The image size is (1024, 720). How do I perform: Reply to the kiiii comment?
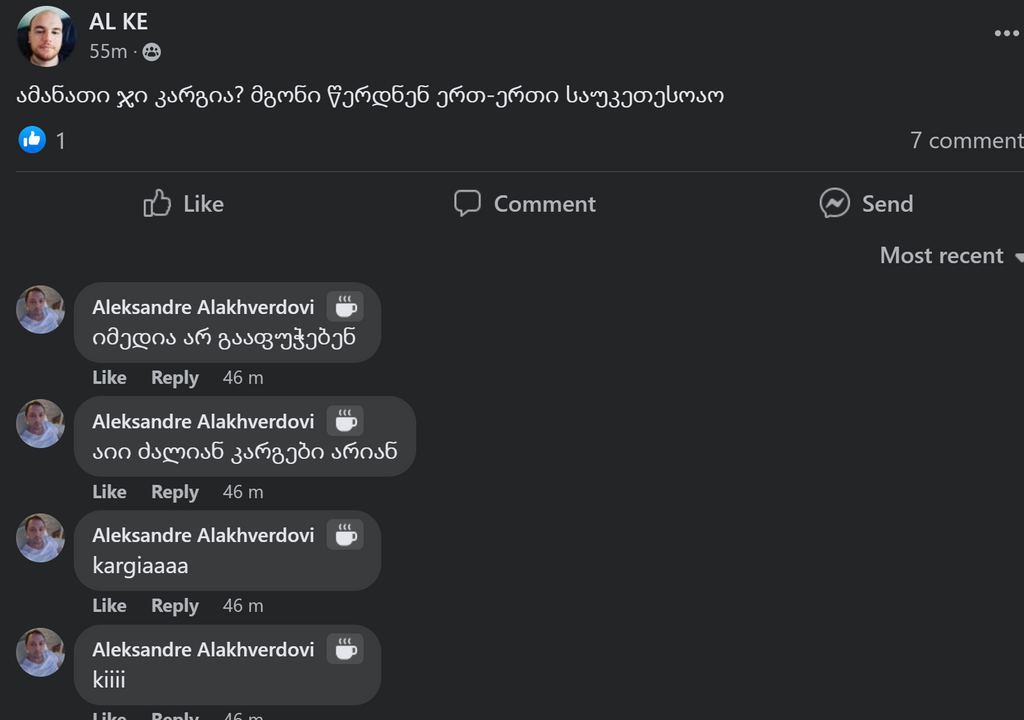coord(174,716)
